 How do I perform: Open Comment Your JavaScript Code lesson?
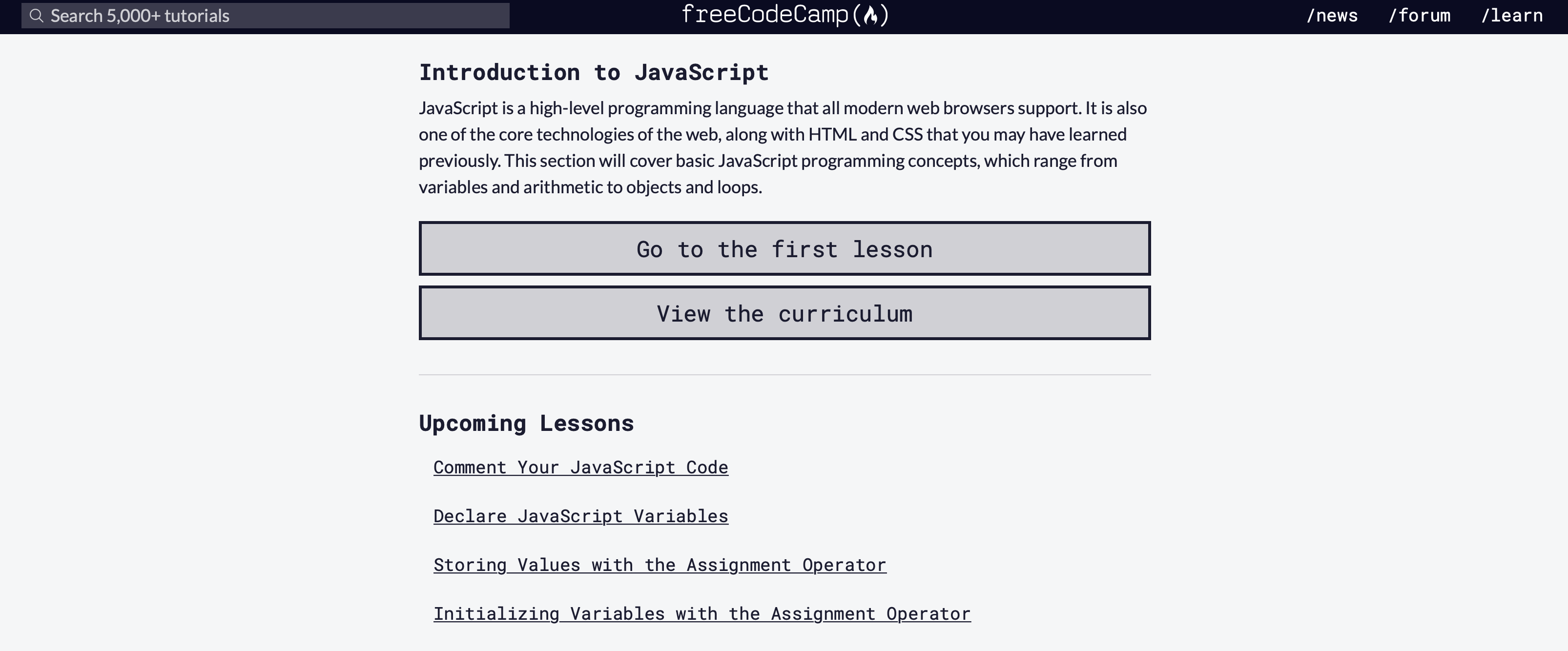point(580,467)
